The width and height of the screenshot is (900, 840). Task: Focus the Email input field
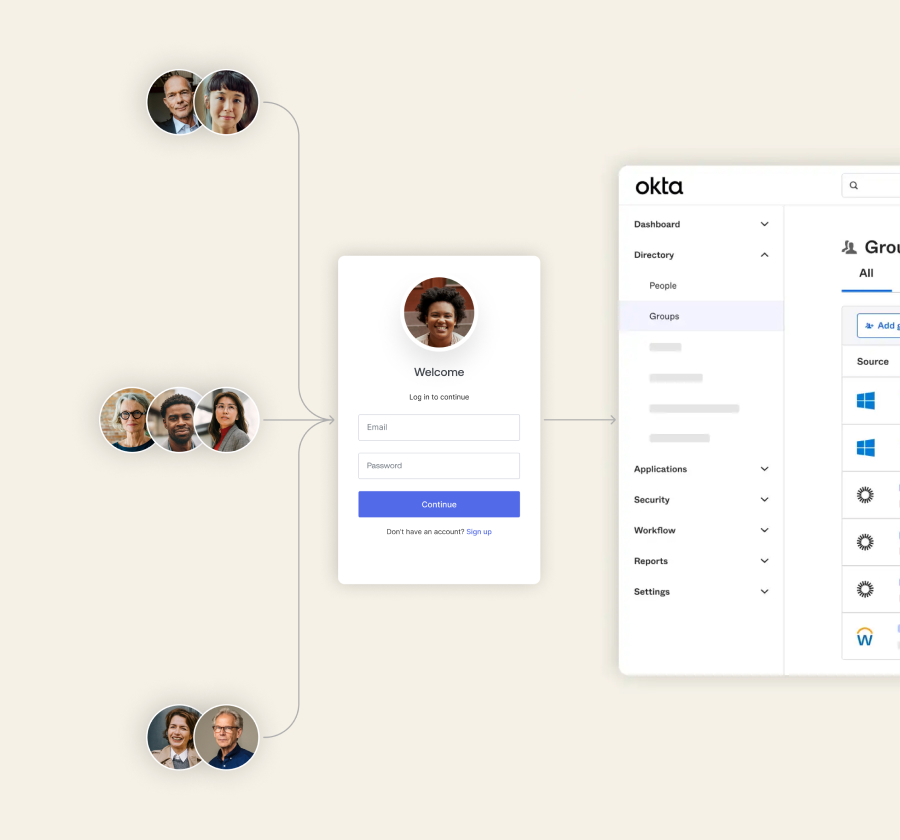[439, 427]
